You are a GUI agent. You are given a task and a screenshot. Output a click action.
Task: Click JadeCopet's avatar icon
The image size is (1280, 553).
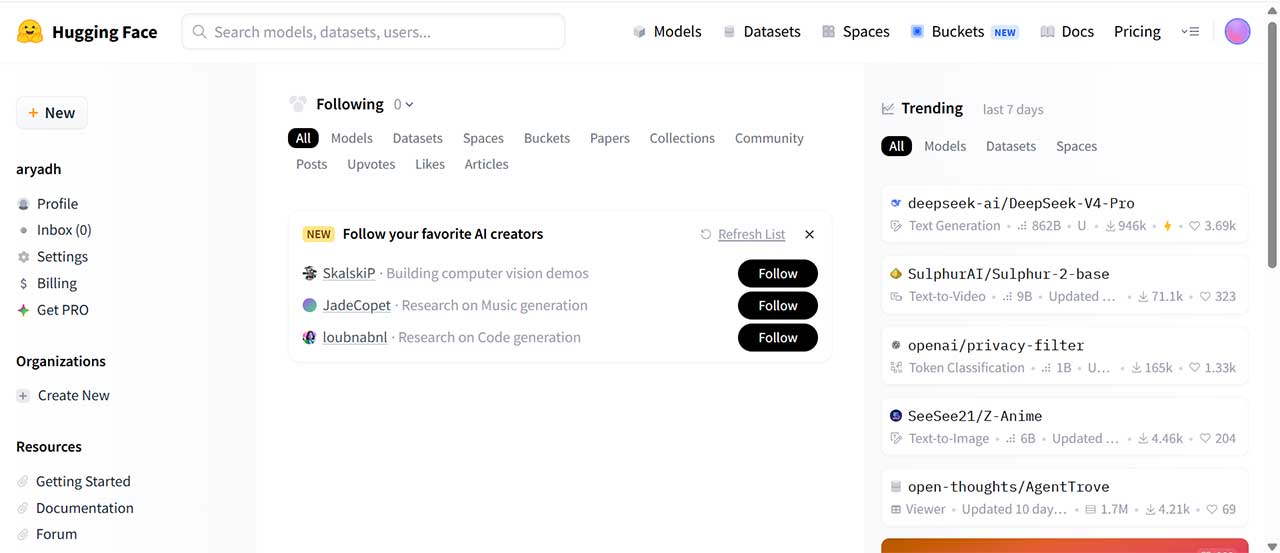pyautogui.click(x=310, y=305)
